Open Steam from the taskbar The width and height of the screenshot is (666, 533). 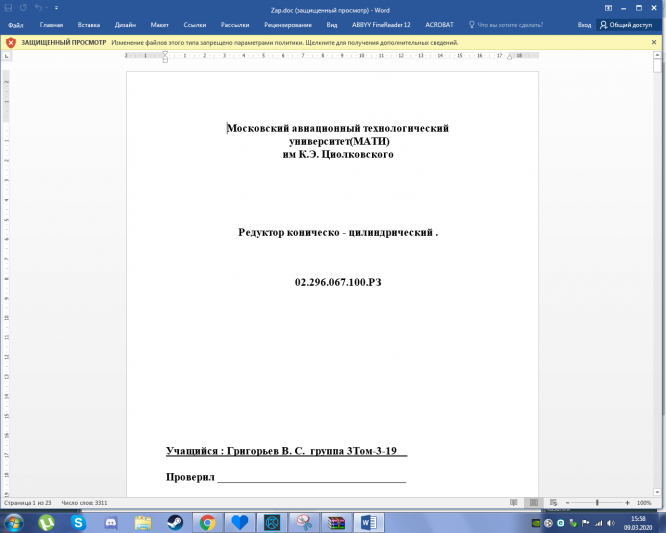point(175,522)
